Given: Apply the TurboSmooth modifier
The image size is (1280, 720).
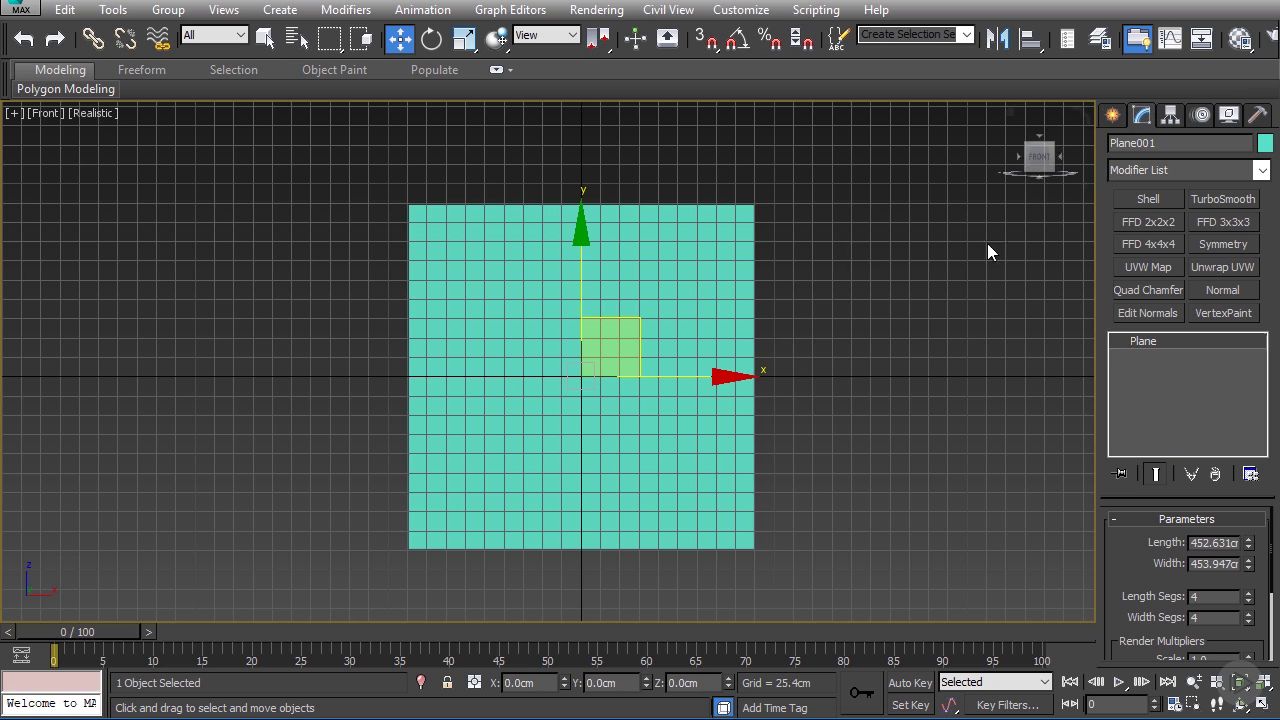Looking at the screenshot, I should point(1223,199).
